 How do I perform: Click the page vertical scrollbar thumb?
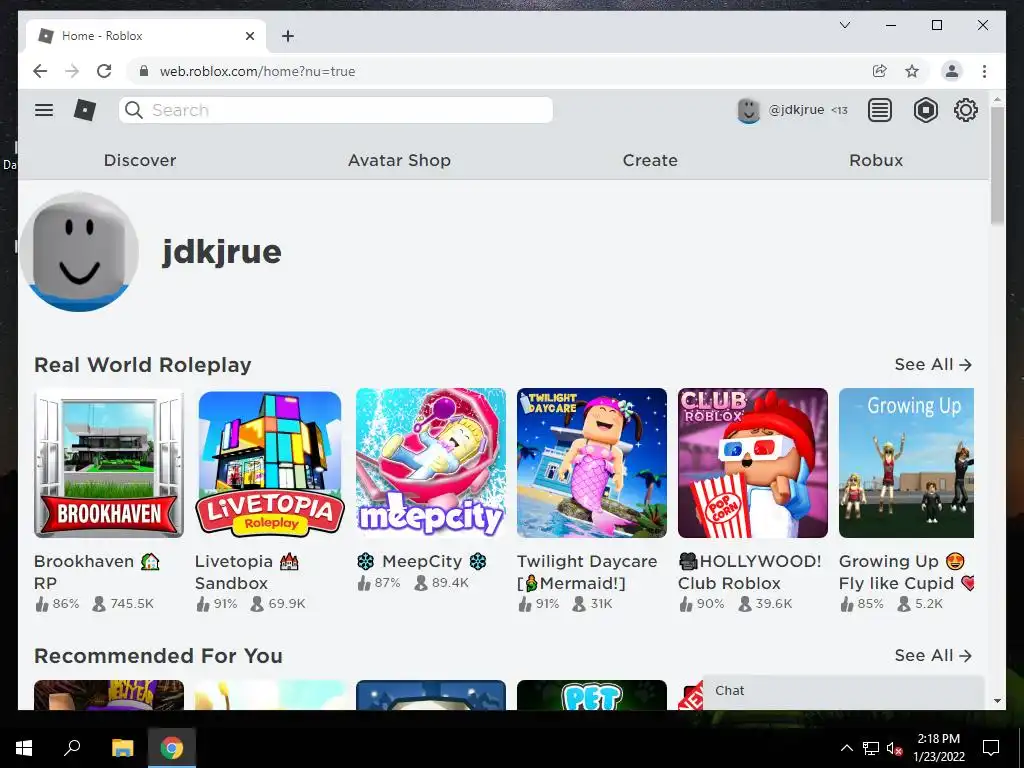pos(997,165)
